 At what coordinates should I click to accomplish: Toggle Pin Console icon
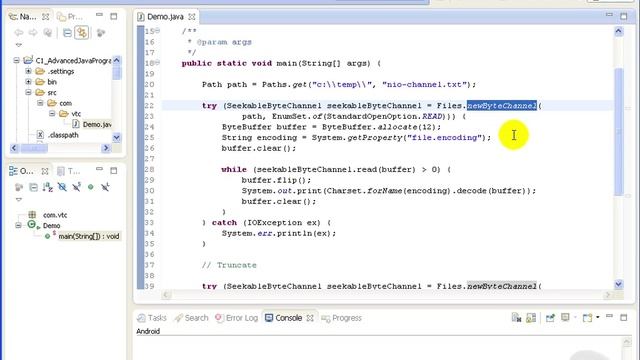(x=550, y=318)
